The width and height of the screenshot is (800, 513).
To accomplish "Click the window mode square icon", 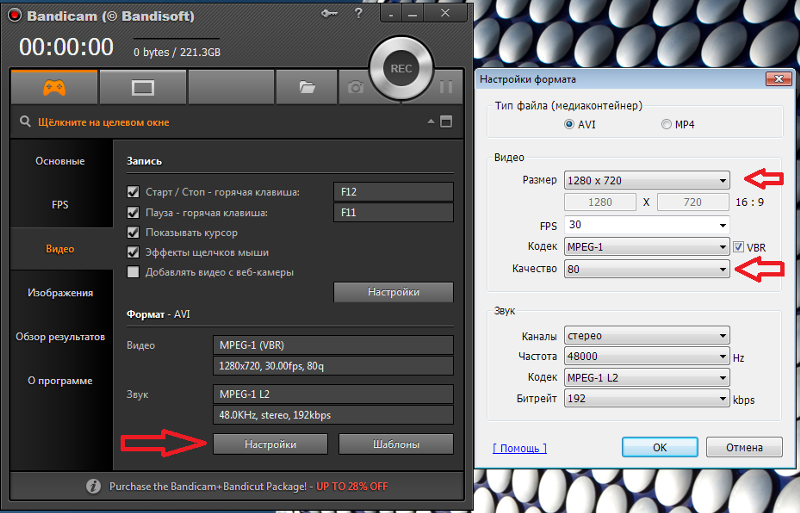I will [446, 121].
